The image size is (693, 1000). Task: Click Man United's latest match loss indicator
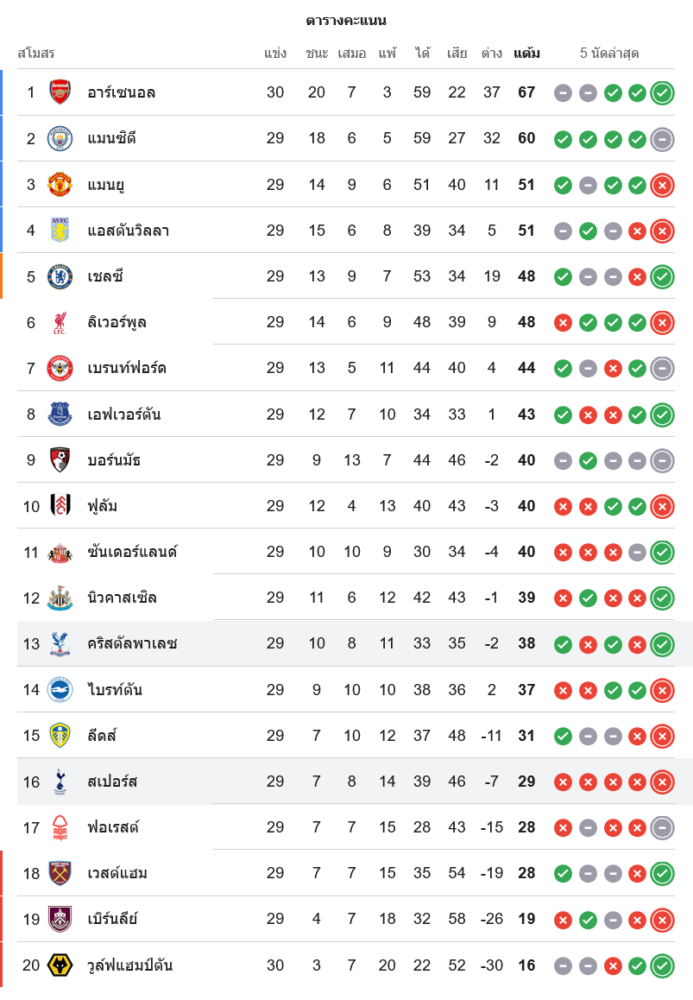[662, 185]
